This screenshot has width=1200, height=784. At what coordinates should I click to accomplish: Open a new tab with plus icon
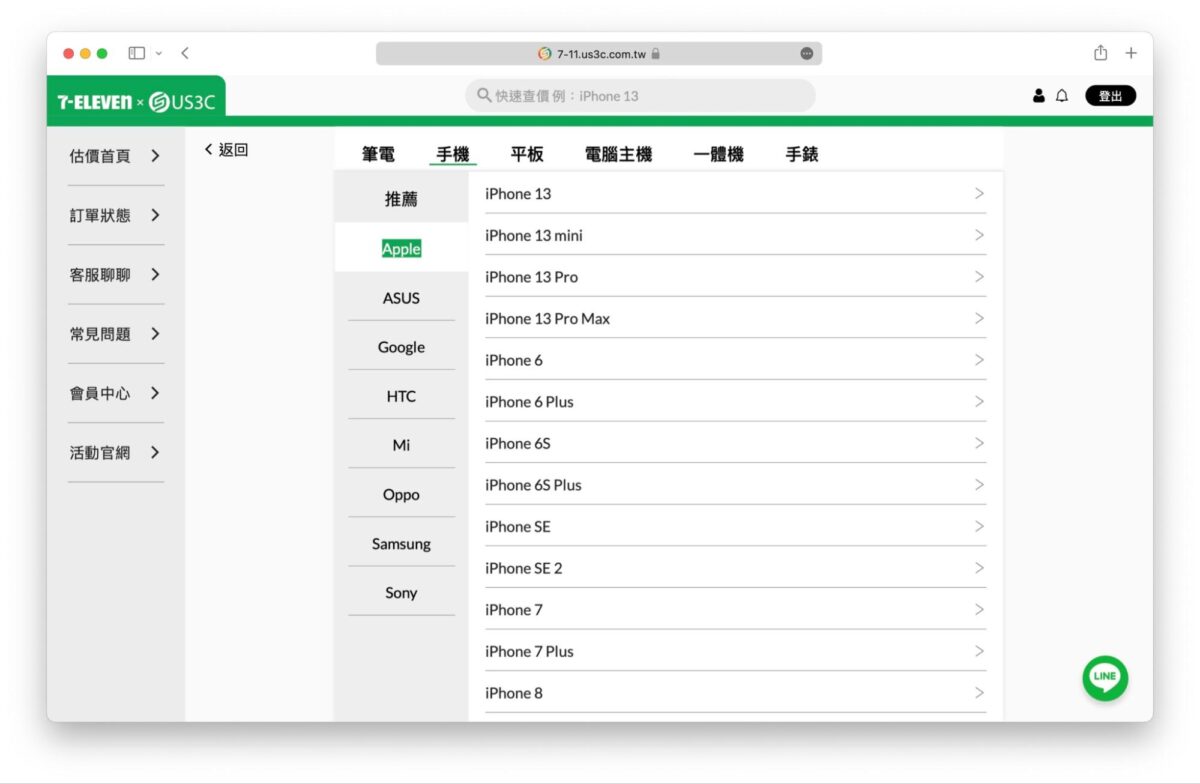click(1131, 53)
